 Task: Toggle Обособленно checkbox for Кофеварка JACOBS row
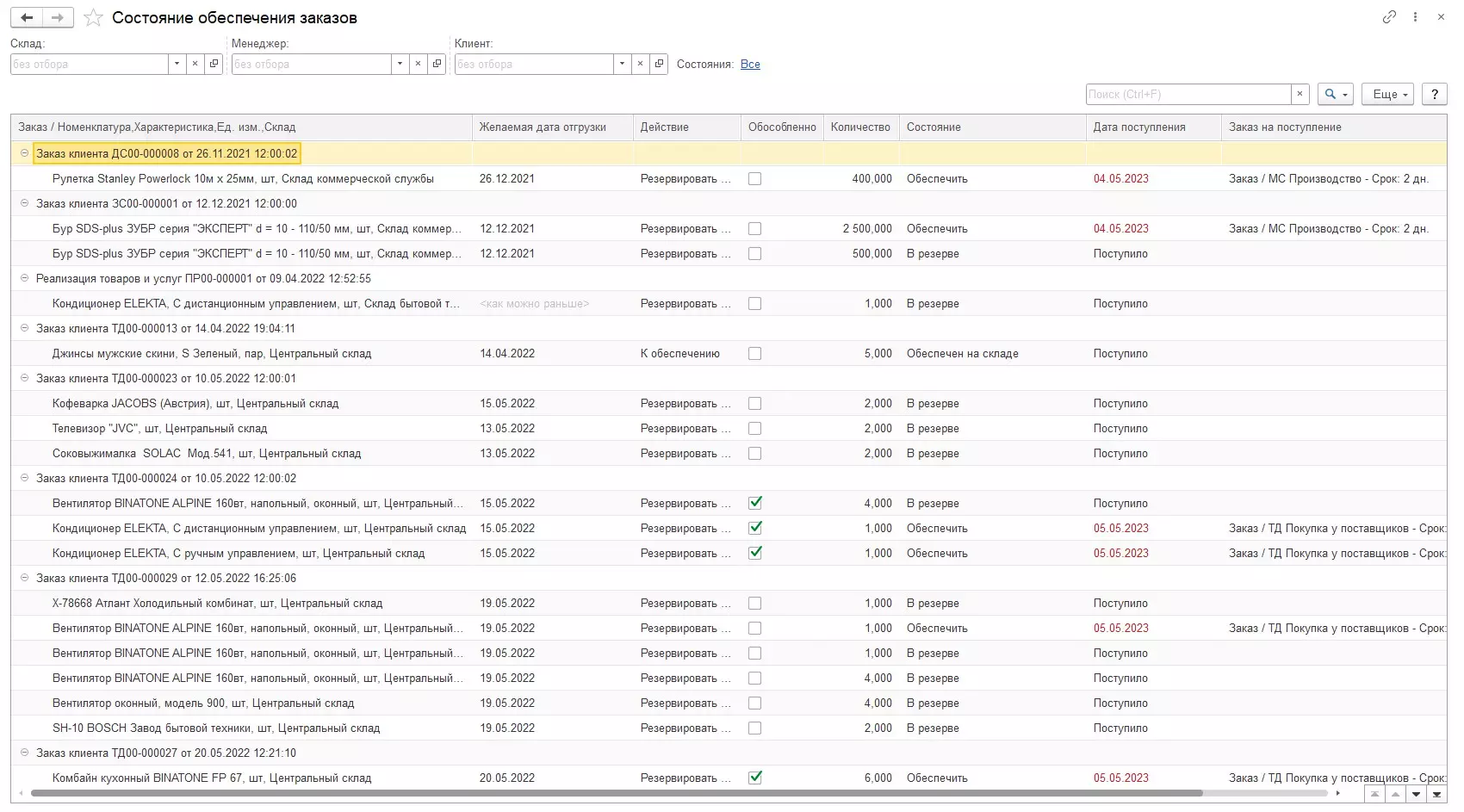[755, 404]
